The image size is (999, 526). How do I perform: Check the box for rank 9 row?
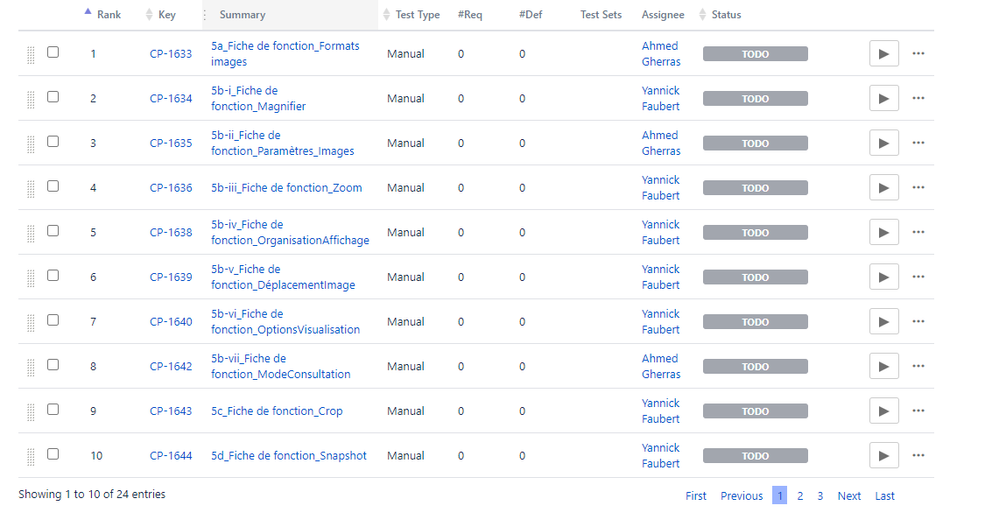[53, 409]
